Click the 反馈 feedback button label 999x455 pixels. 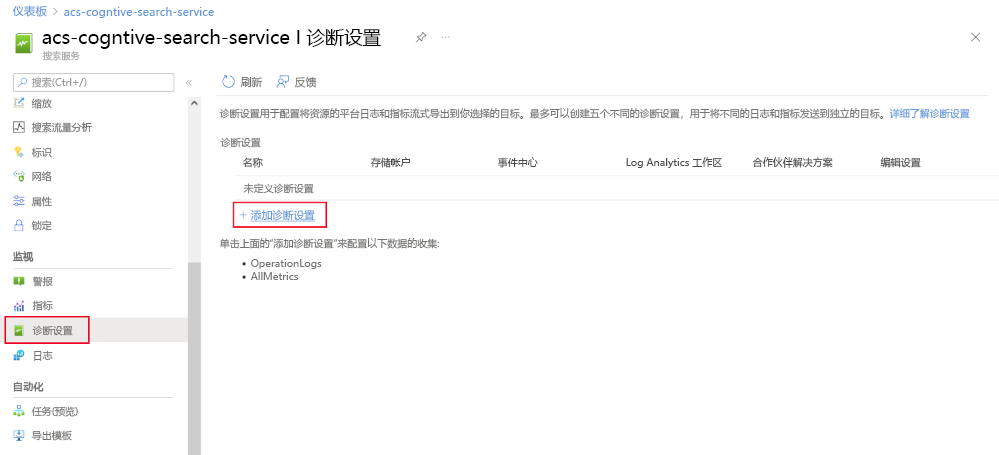click(x=305, y=82)
